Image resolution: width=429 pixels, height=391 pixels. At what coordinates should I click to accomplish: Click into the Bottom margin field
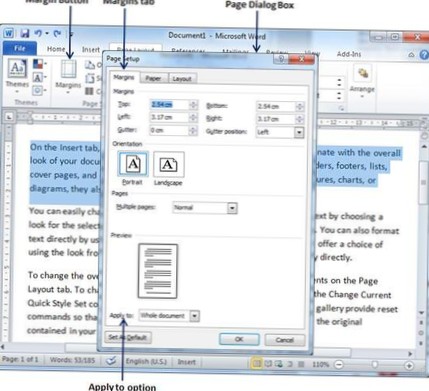pos(276,106)
